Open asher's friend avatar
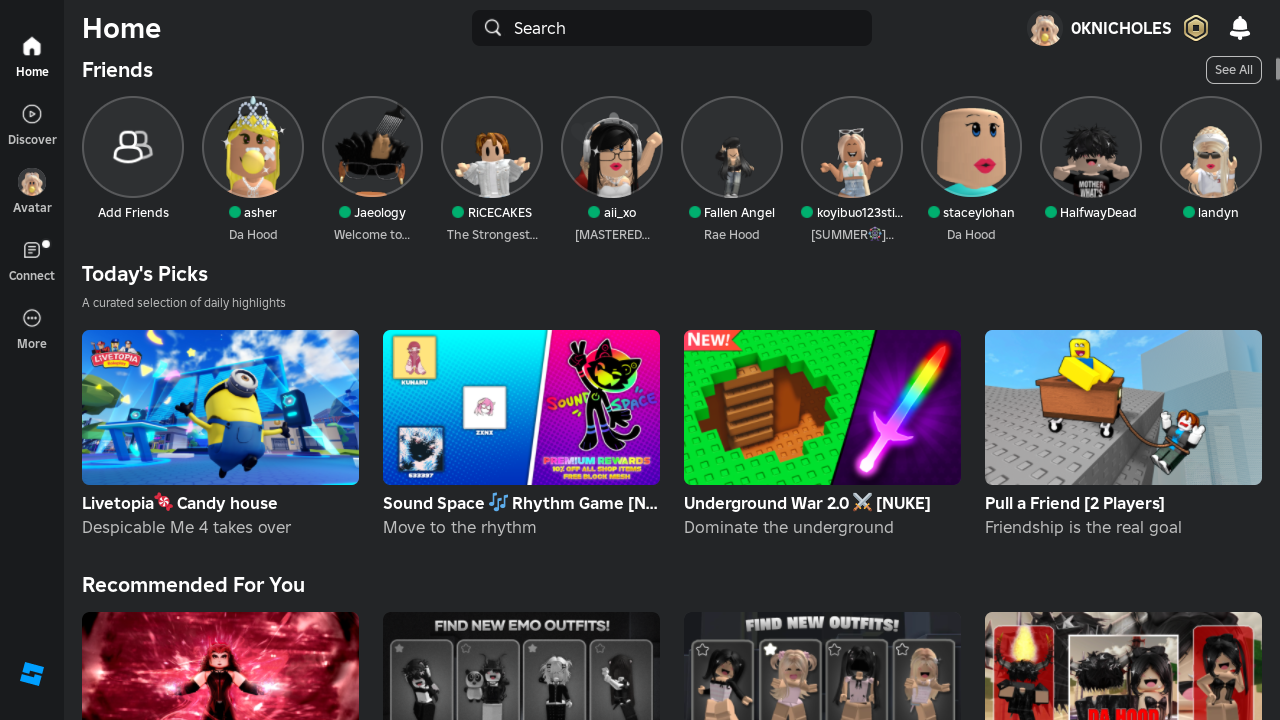 [253, 147]
